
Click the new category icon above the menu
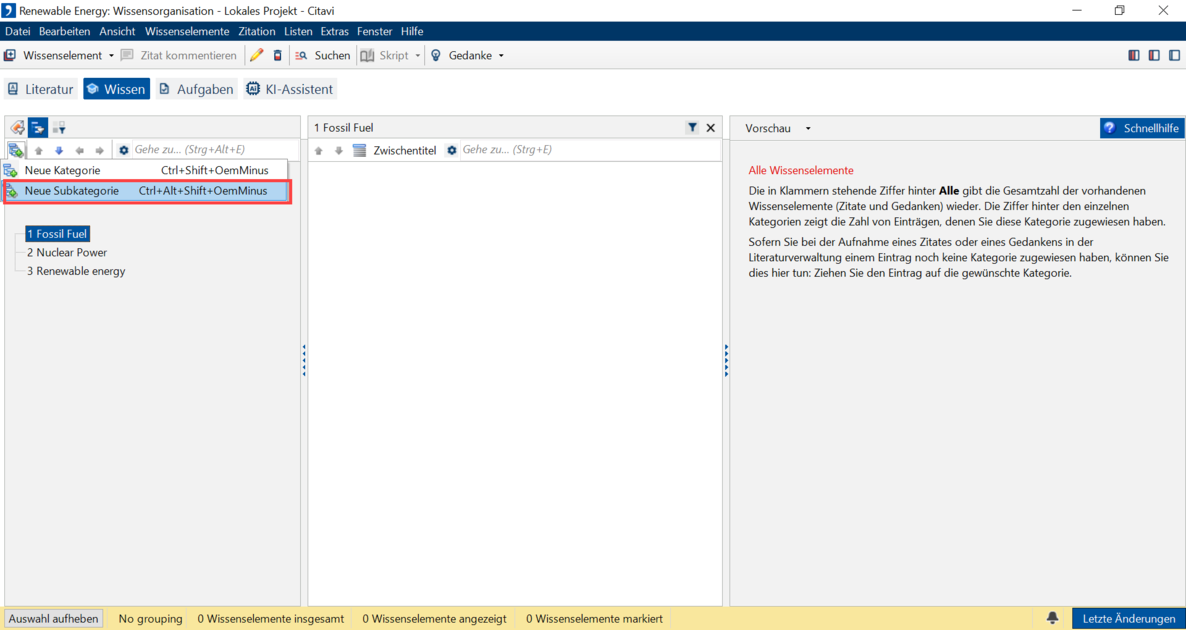point(16,151)
